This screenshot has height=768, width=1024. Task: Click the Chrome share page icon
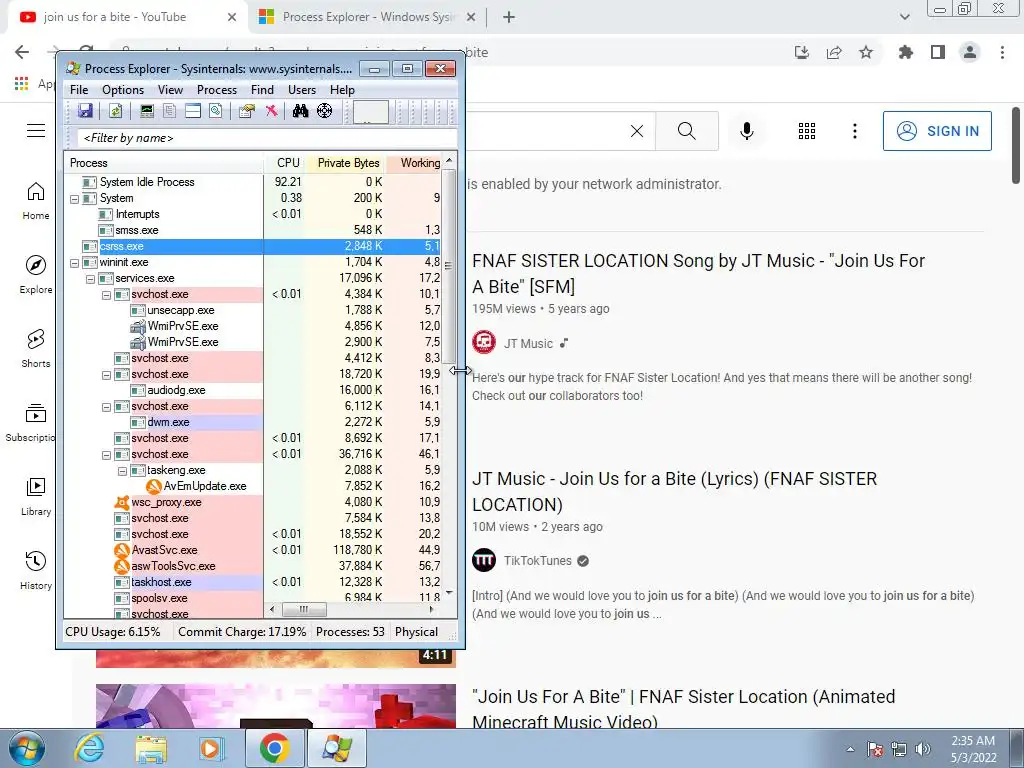click(834, 52)
